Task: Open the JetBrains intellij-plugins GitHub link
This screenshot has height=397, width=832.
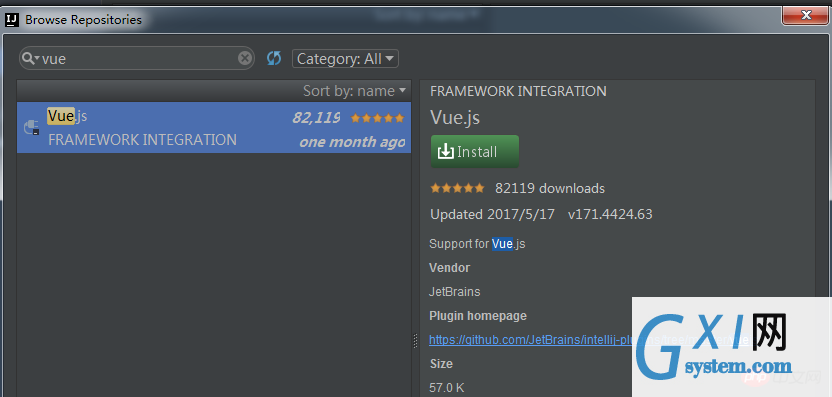Action: [x=531, y=340]
